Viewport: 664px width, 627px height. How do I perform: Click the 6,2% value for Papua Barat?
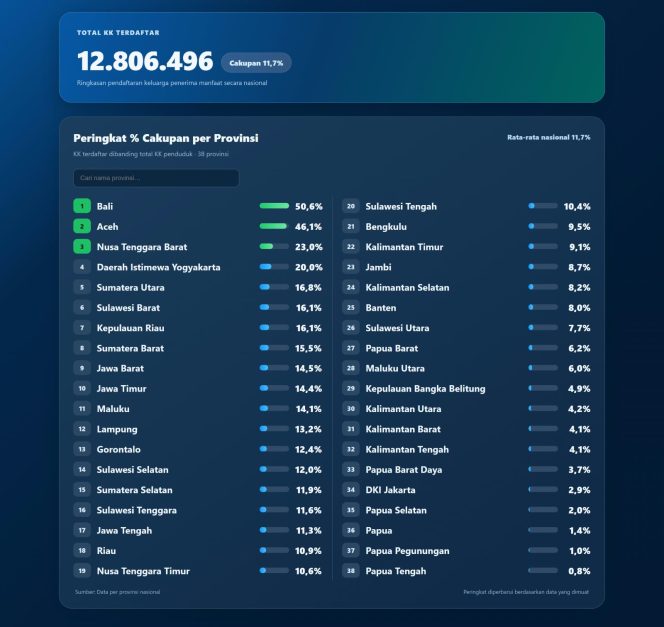pyautogui.click(x=579, y=348)
